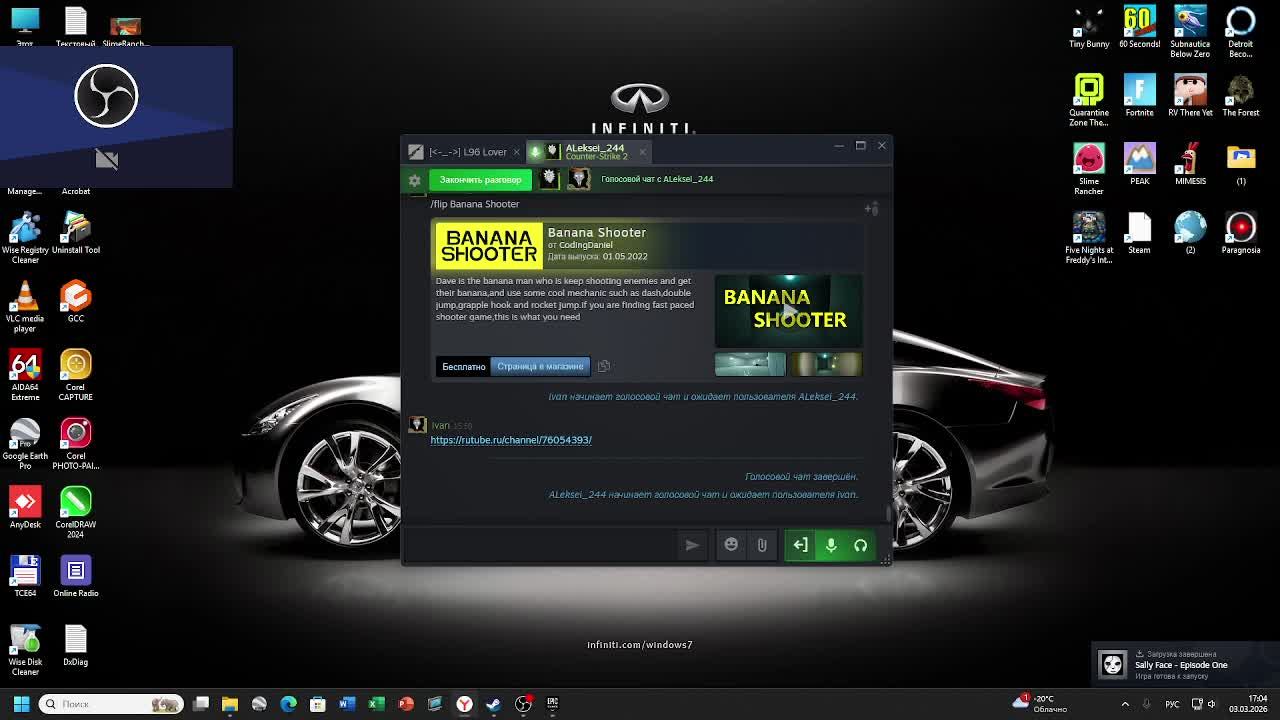Open voice chat settings gear
Viewport: 1280px width, 720px height.
pos(414,180)
